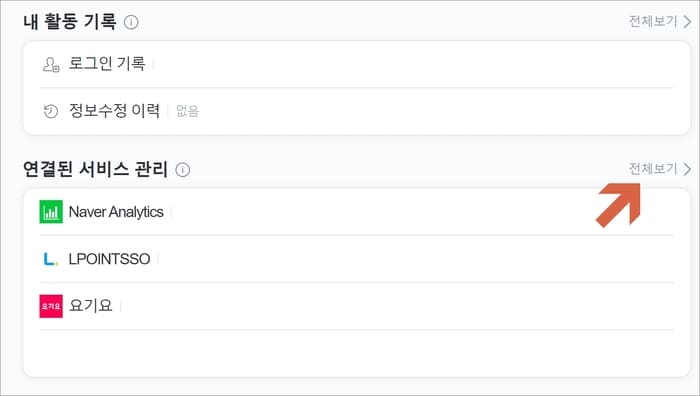Click the login record user icon
The width and height of the screenshot is (700, 396).
51,64
